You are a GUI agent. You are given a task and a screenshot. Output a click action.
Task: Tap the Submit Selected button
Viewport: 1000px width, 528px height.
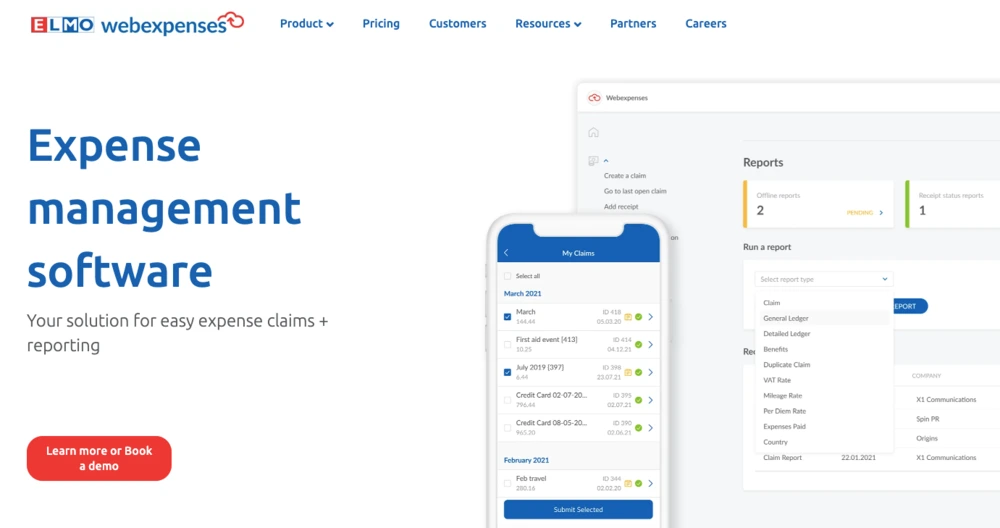tap(578, 510)
